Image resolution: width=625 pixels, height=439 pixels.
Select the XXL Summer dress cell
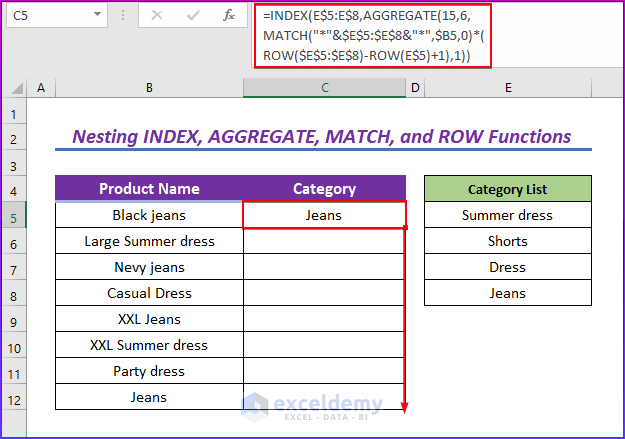[x=149, y=345]
